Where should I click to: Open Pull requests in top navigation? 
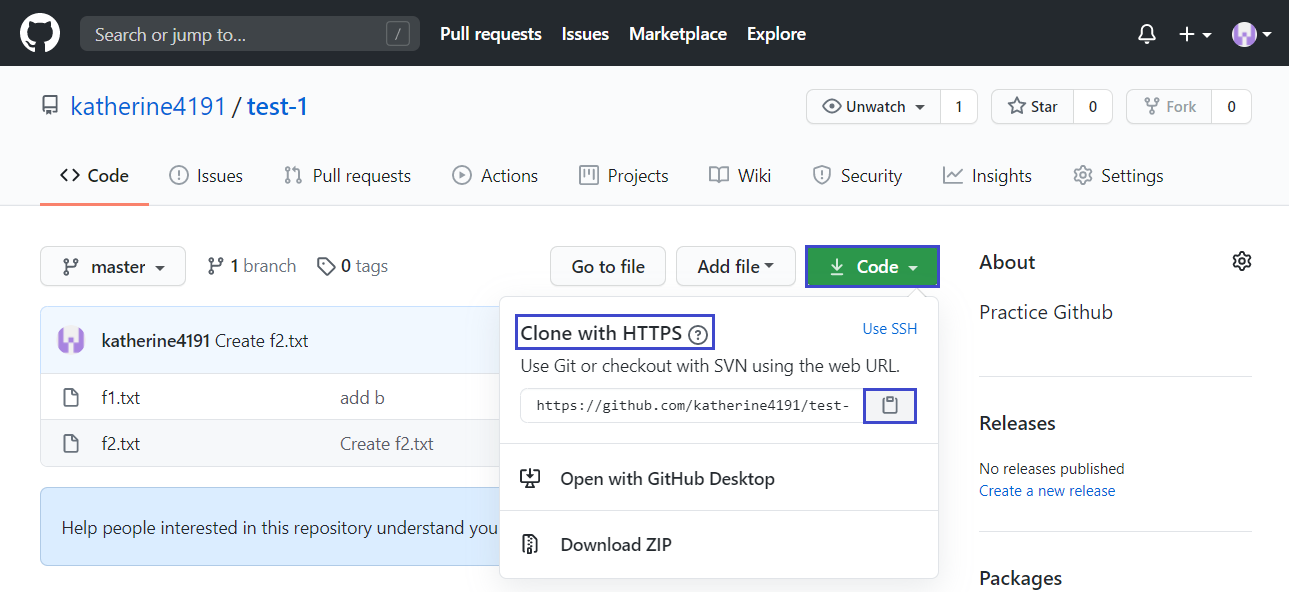[491, 34]
